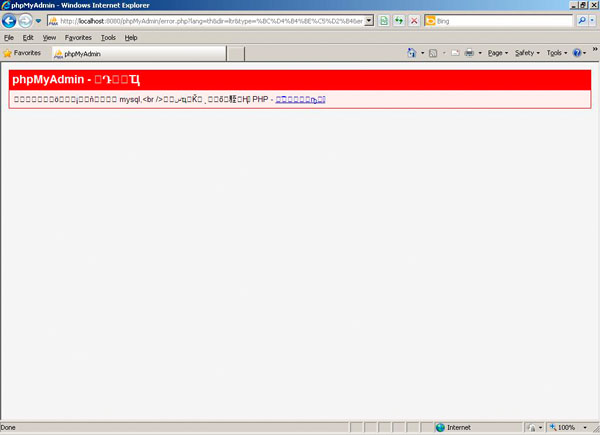The image size is (600, 435).
Task: Click the 100% zoom level button
Action: (562, 427)
